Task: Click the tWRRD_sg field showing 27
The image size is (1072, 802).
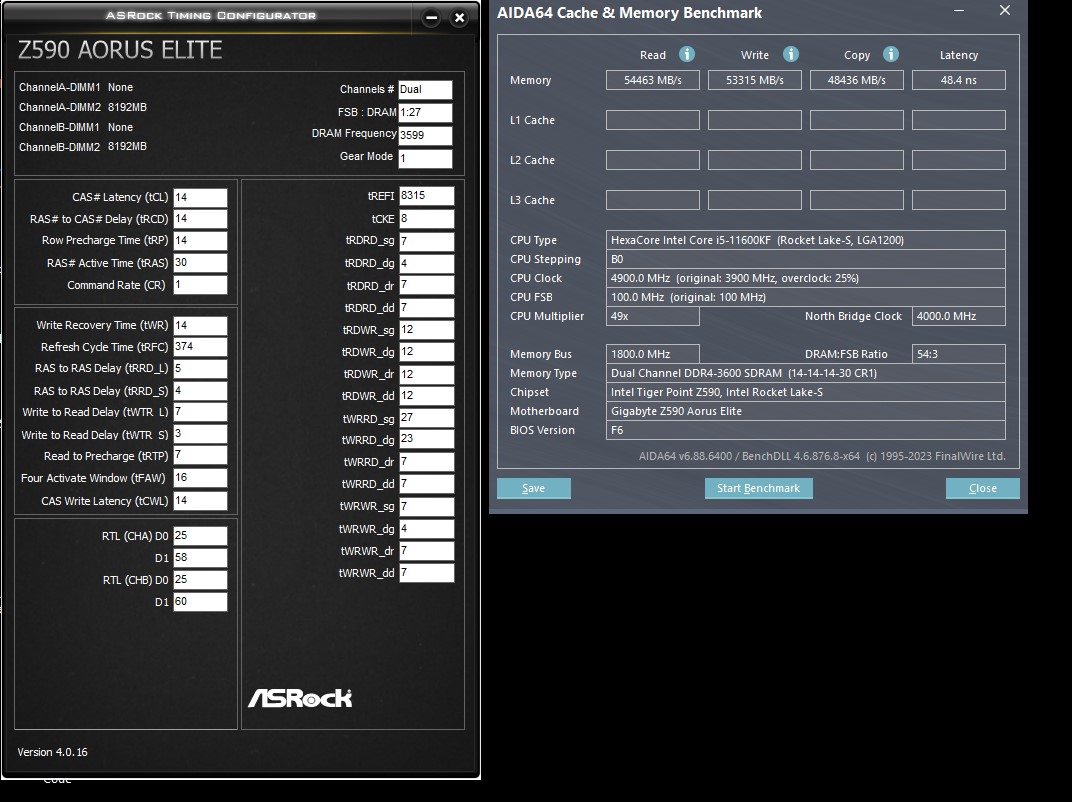Action: coord(427,418)
